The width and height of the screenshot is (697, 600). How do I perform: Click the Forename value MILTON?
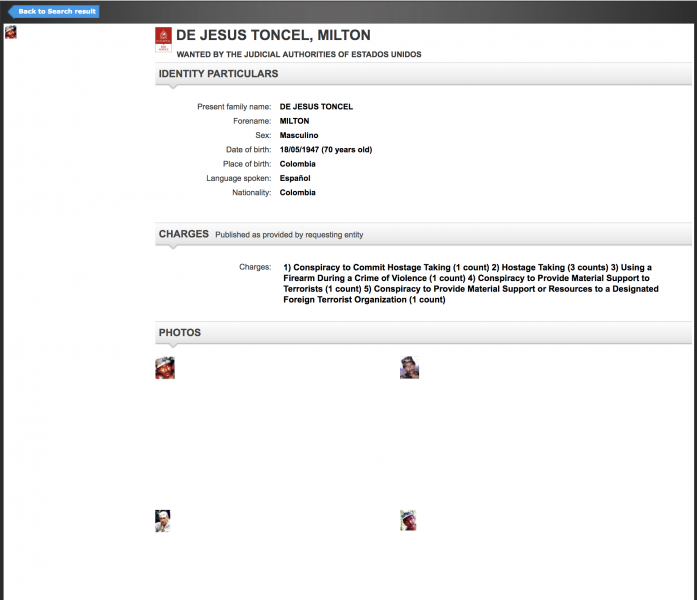point(294,121)
